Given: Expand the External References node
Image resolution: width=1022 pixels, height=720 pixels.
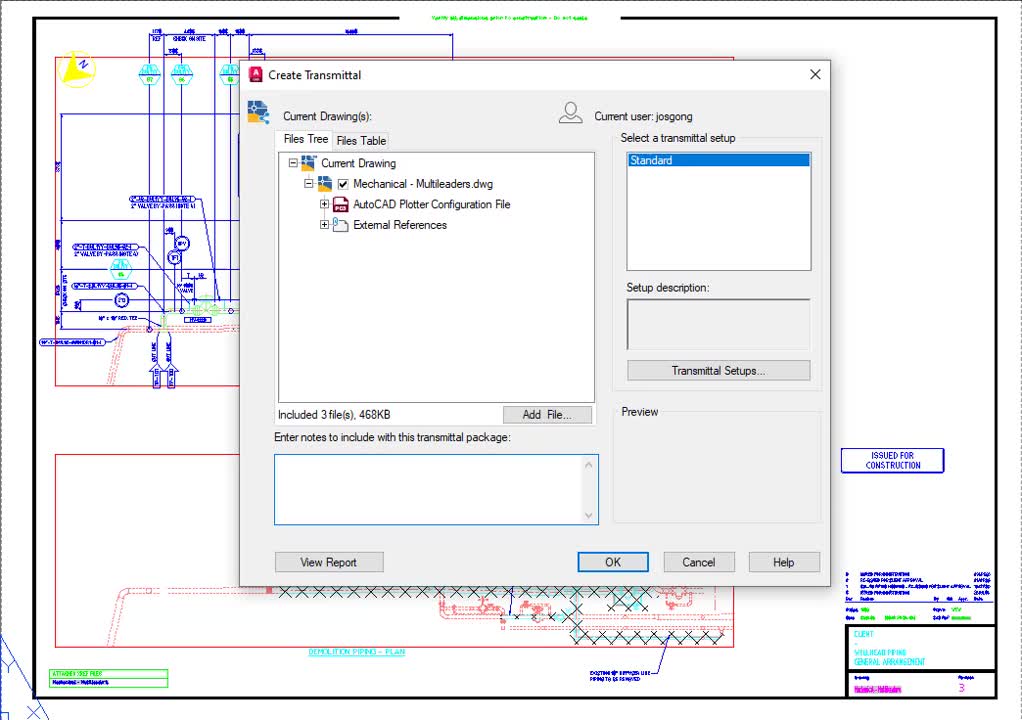Looking at the screenshot, I should coord(324,225).
